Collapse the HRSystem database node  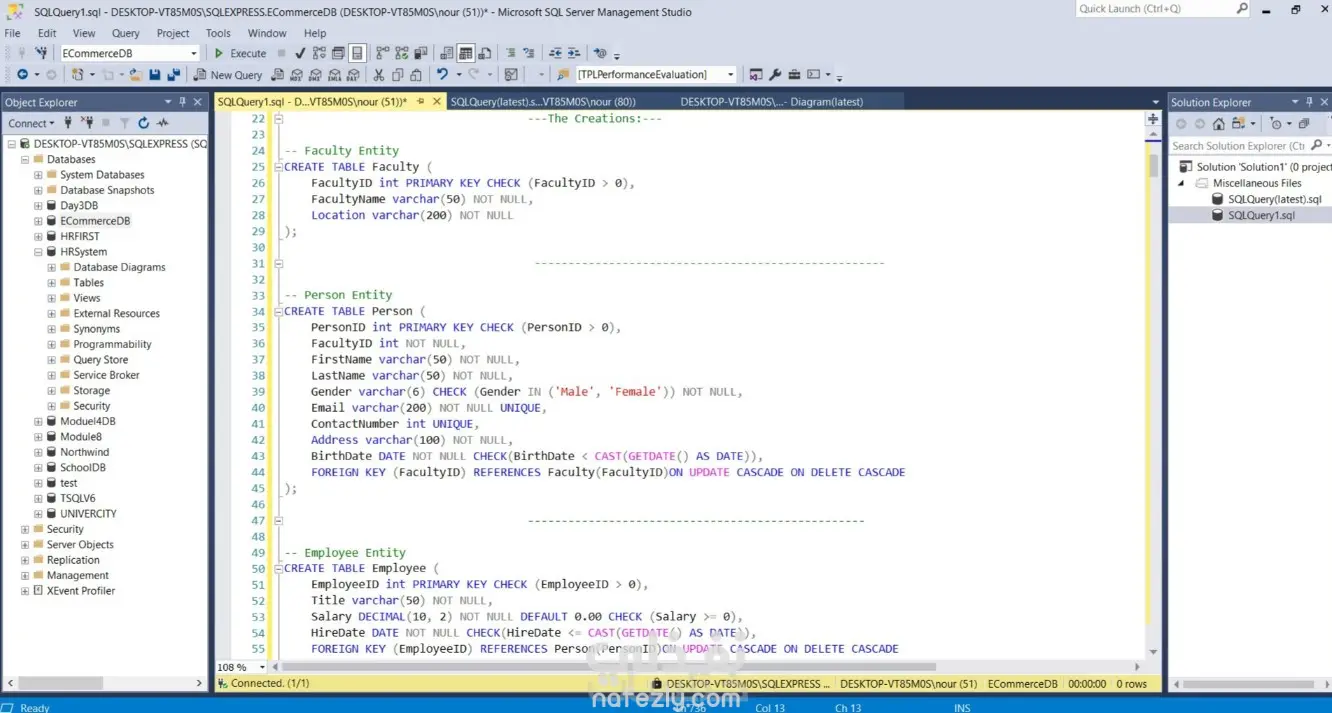coord(38,252)
